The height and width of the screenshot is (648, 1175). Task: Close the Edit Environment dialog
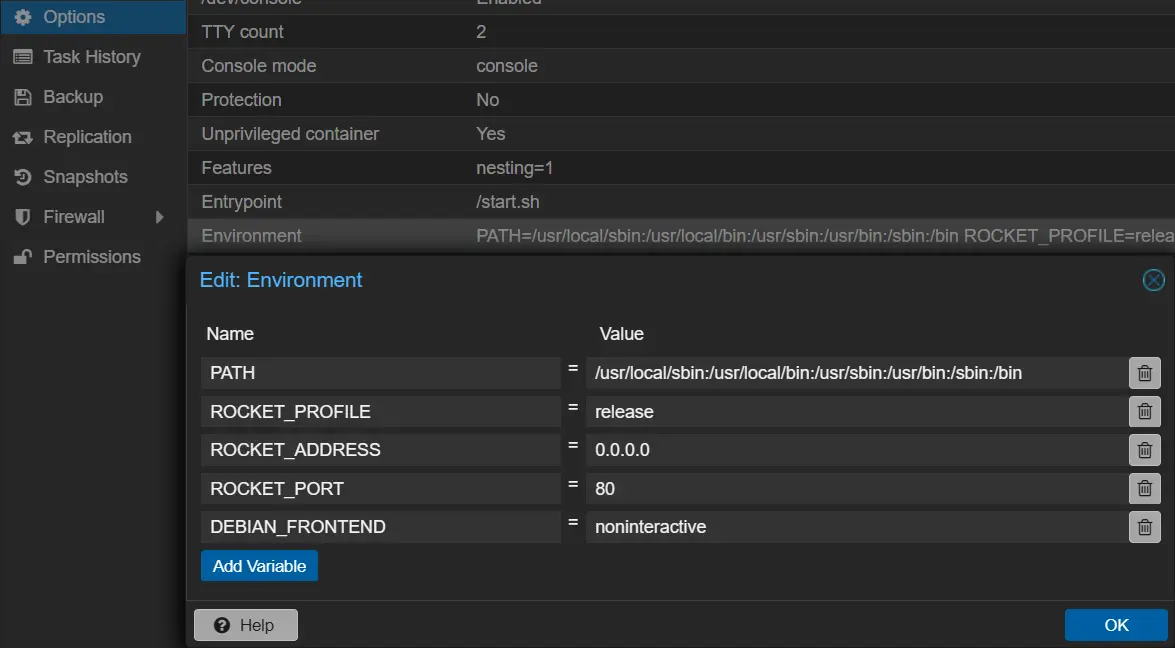point(1154,280)
